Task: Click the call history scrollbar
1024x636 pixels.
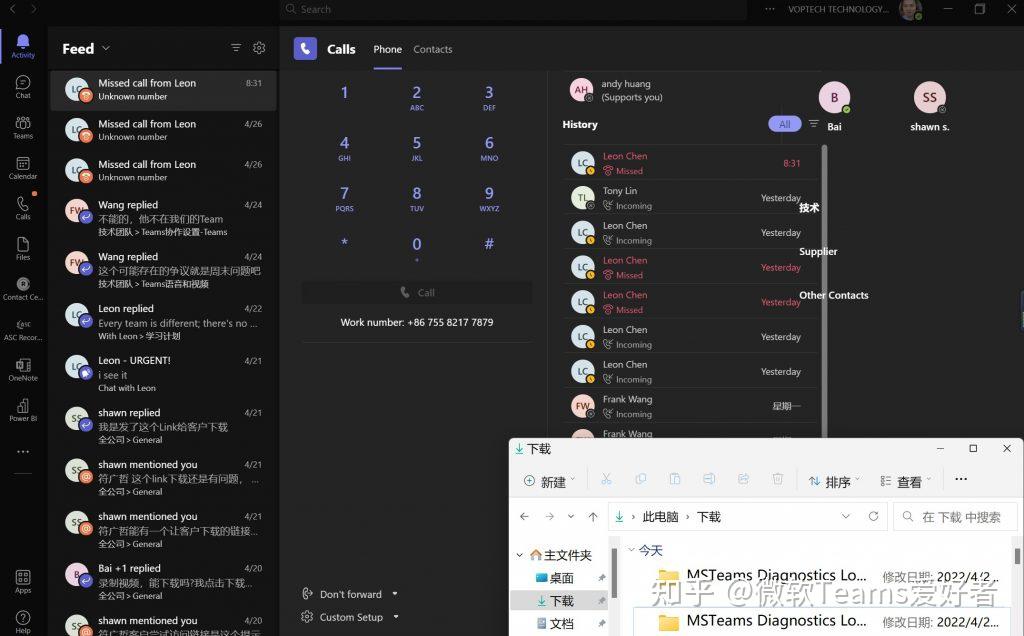Action: 824,291
